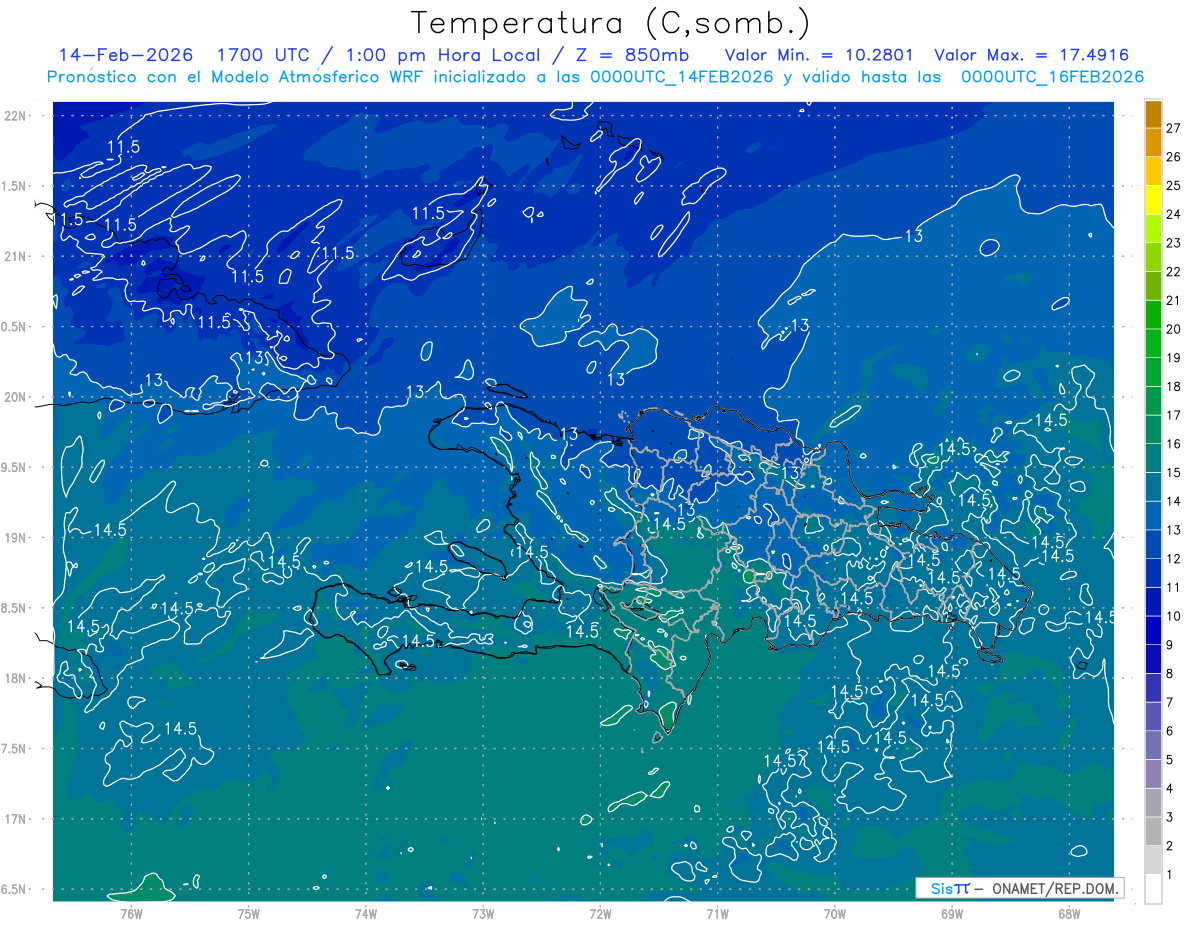Click the "1700 UTC" time text

pyautogui.click(x=263, y=55)
